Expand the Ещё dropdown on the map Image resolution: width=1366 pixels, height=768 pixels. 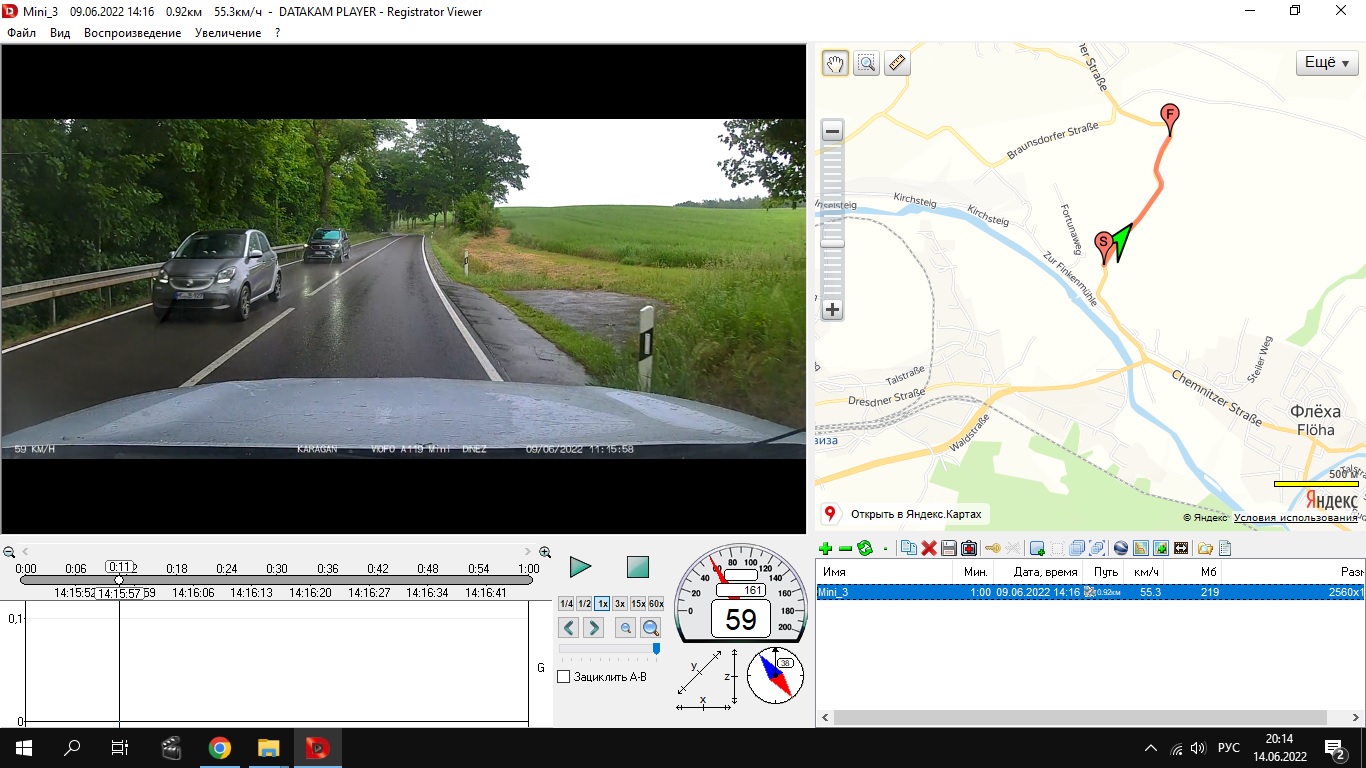[1327, 63]
